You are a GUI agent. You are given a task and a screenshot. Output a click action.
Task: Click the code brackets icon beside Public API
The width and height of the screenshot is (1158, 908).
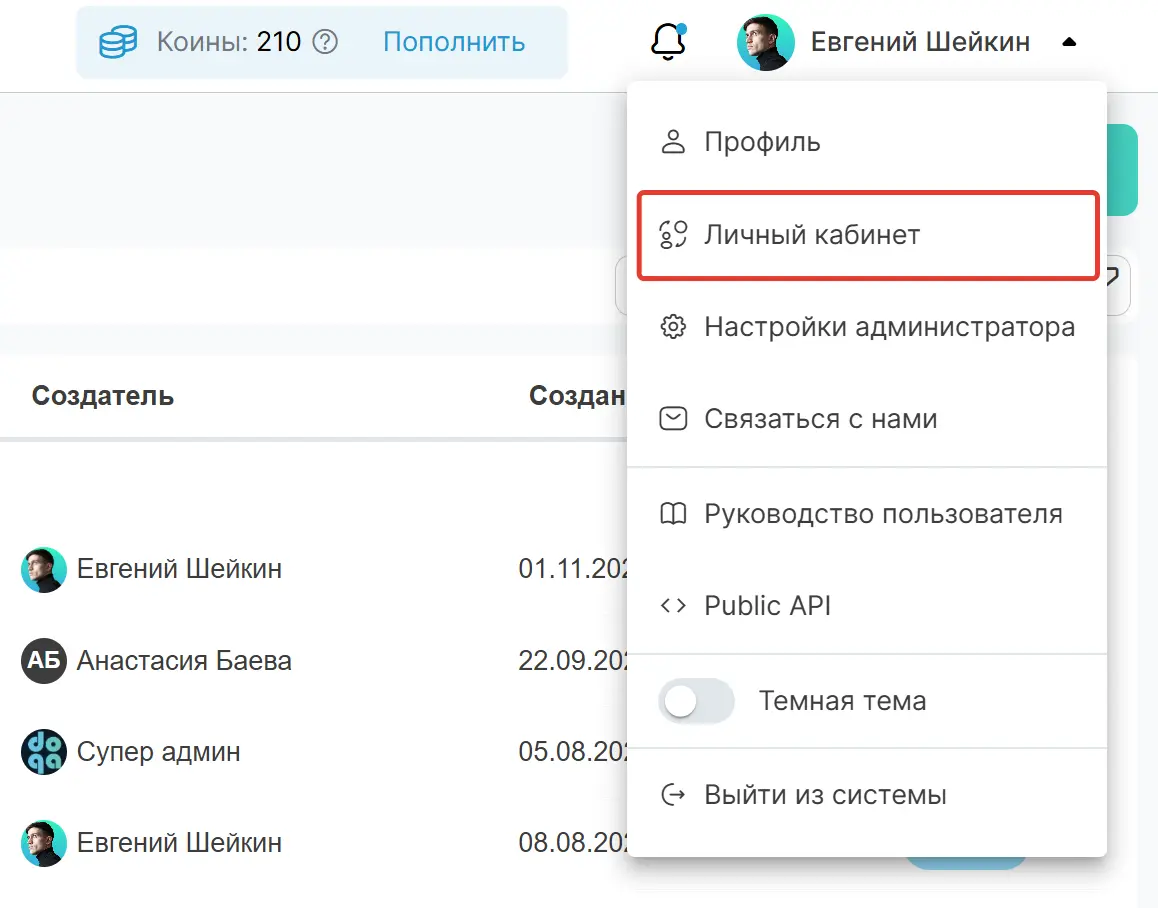(674, 605)
